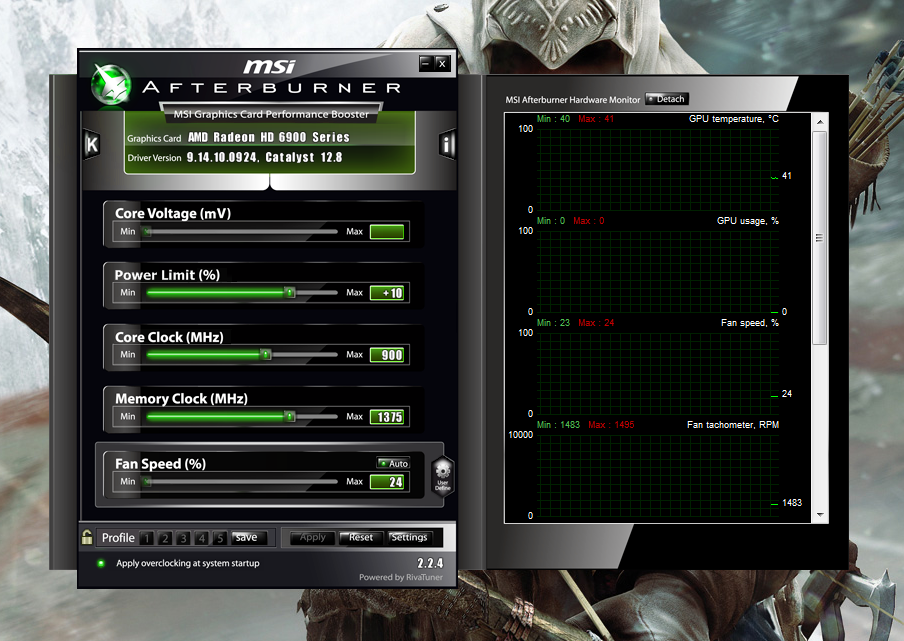Click the Fan Speed slider track

242,481
